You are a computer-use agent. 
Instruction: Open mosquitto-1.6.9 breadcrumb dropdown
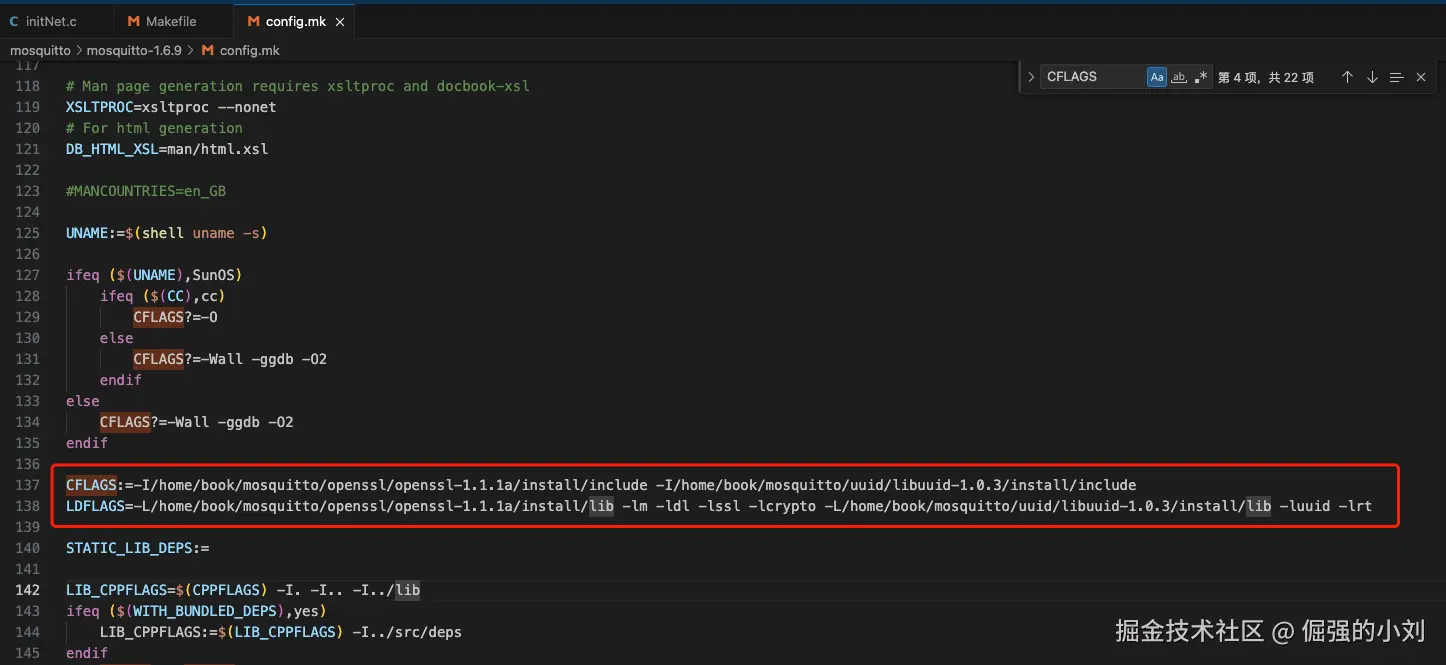(x=134, y=50)
